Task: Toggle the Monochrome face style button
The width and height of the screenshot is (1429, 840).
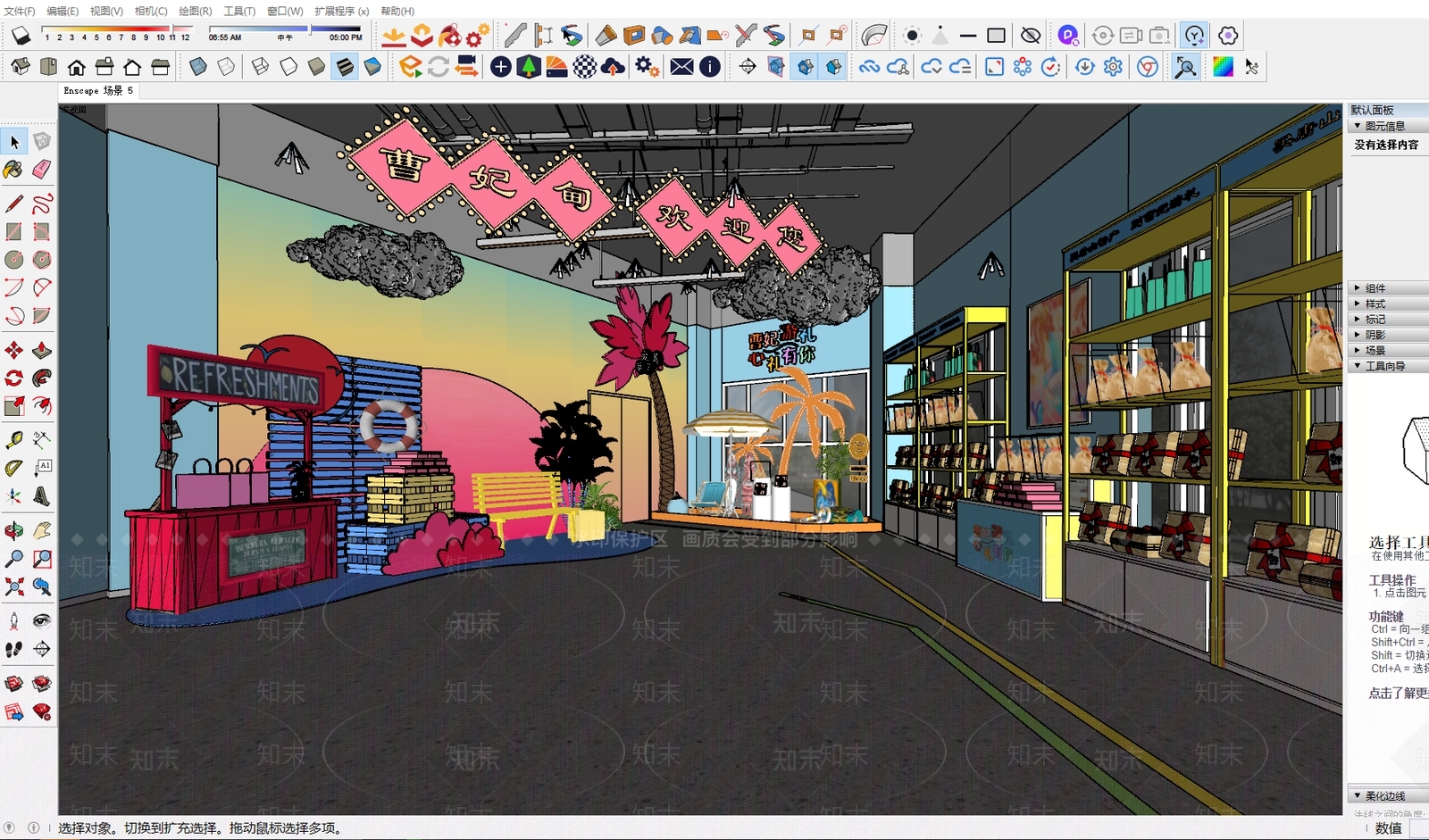Action: point(372,67)
